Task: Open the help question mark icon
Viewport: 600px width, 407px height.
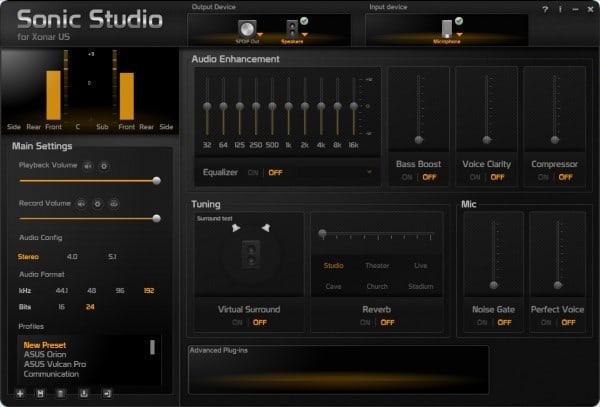Action: pyautogui.click(x=545, y=9)
